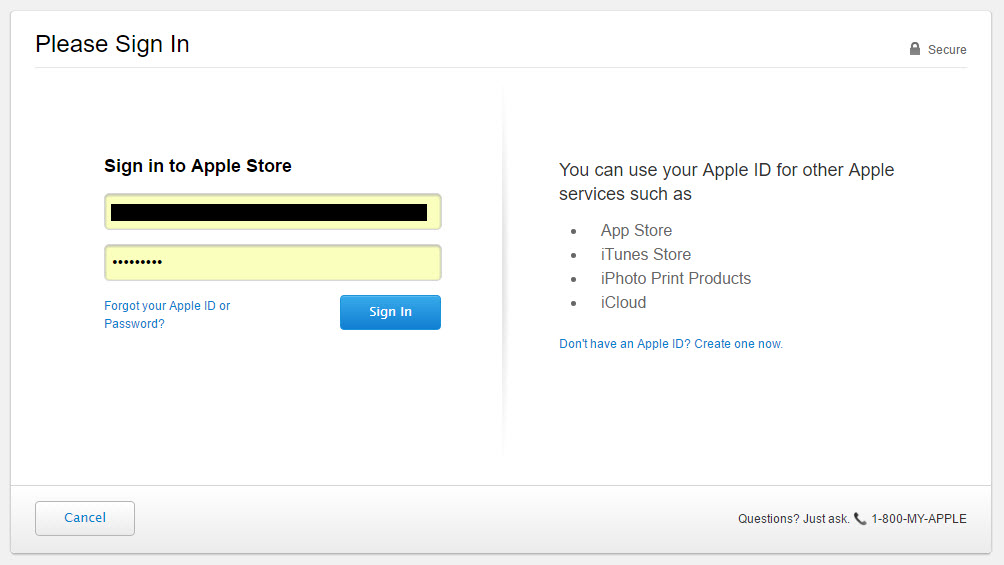This screenshot has height=565, width=1004.
Task: Click the Questions? Just ask. text
Action: (x=793, y=519)
